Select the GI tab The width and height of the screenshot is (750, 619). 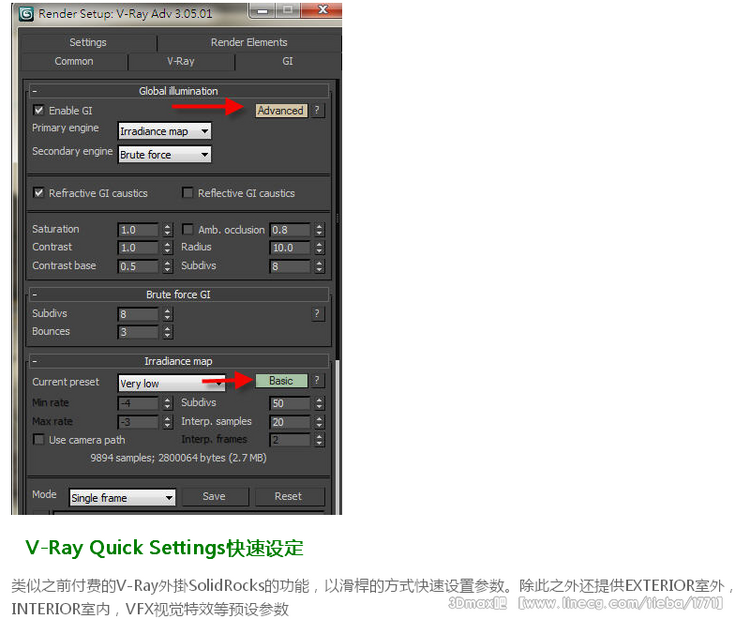[287, 61]
